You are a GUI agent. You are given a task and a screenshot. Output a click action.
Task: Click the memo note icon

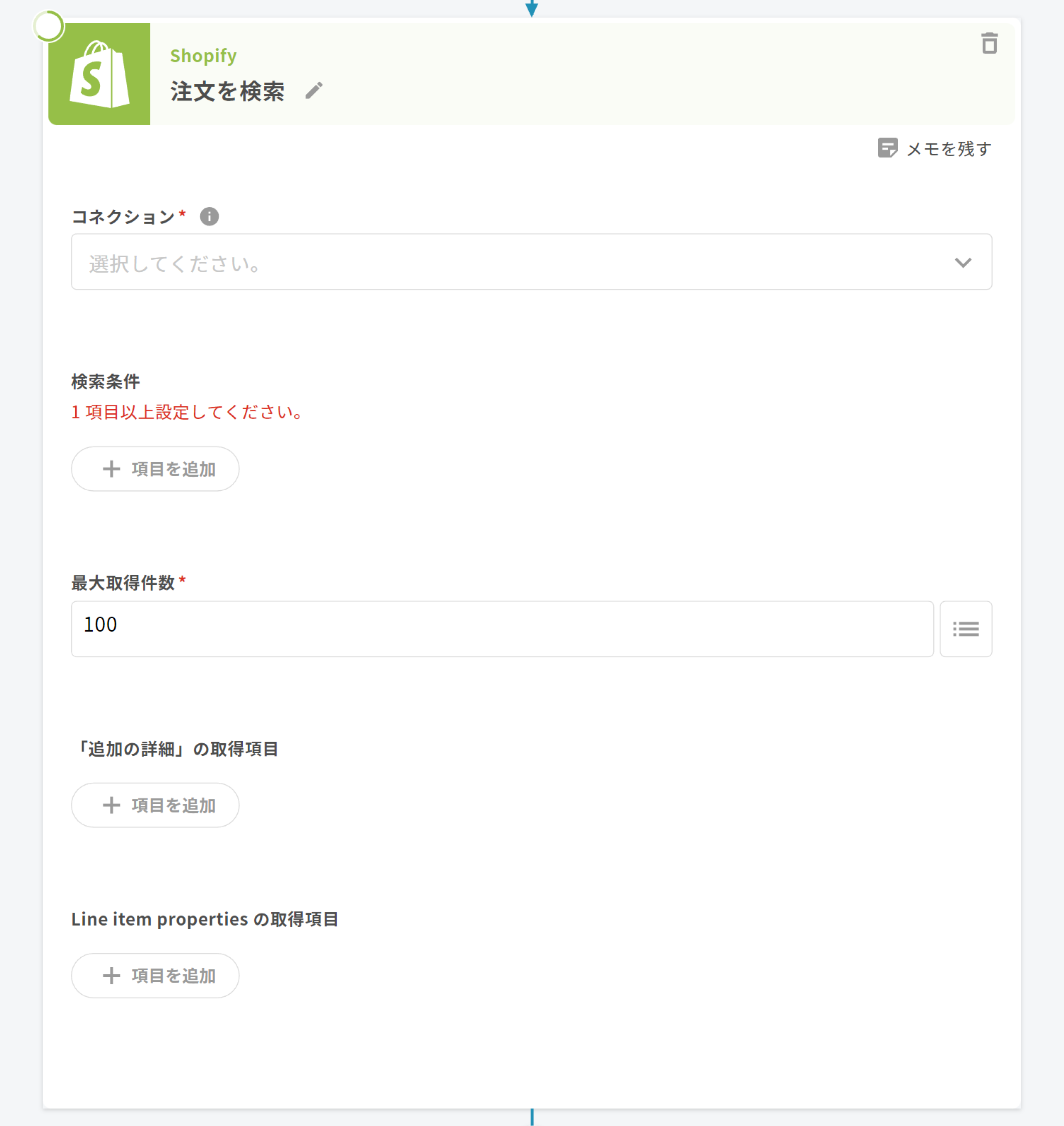887,148
